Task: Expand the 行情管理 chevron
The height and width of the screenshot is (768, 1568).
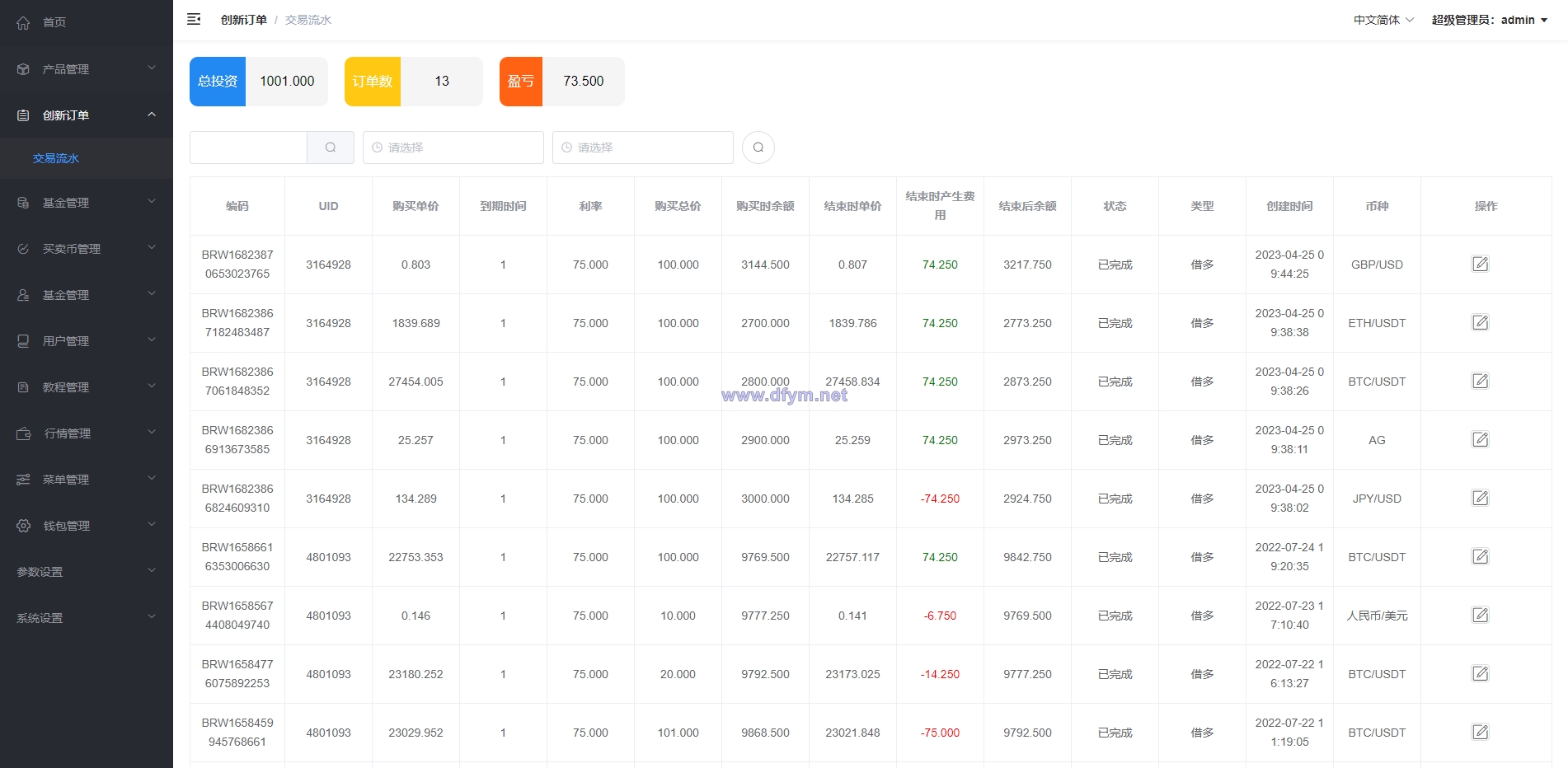Action: (x=152, y=433)
